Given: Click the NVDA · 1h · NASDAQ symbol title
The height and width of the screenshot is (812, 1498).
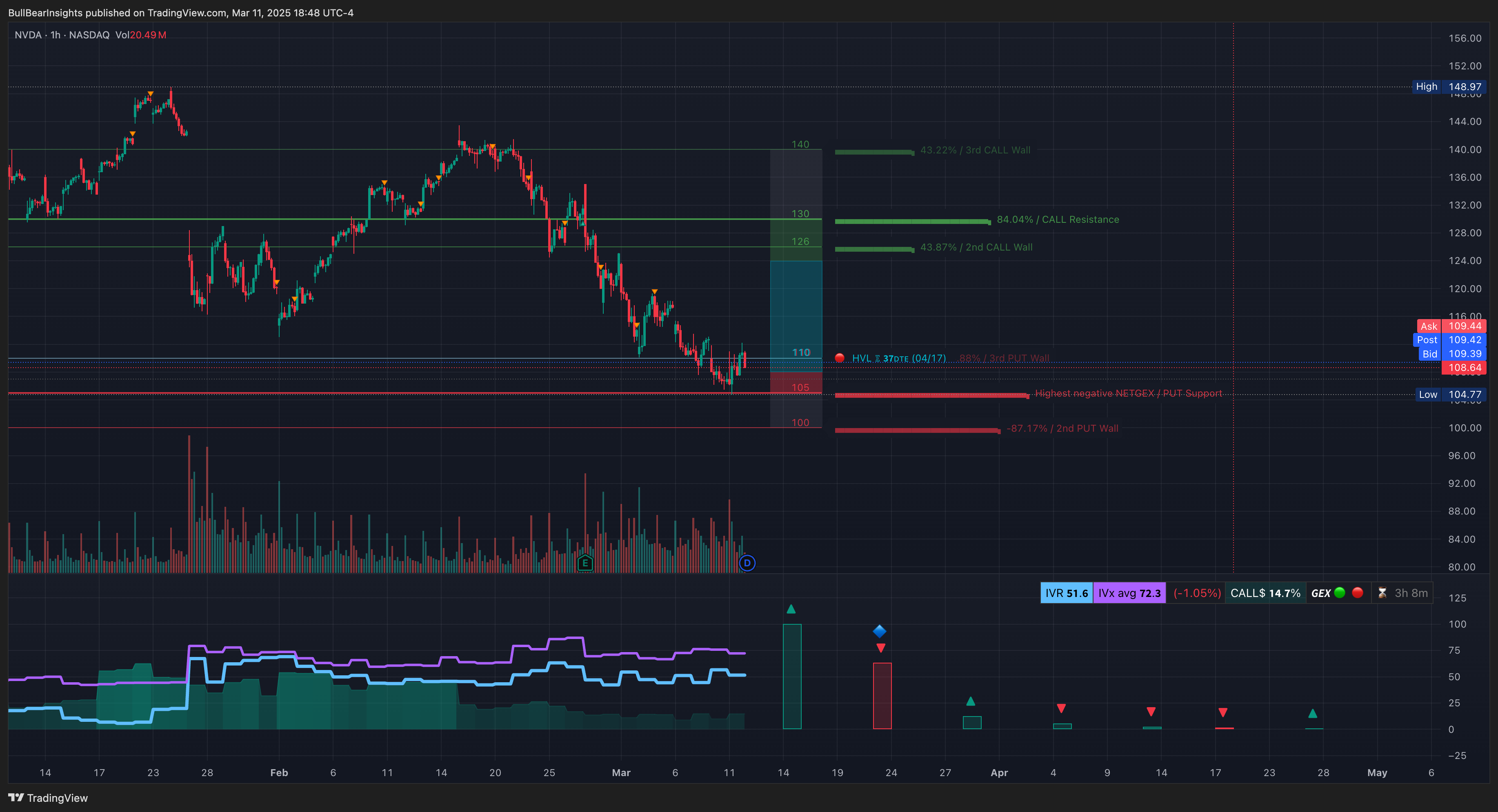Looking at the screenshot, I should (62, 35).
